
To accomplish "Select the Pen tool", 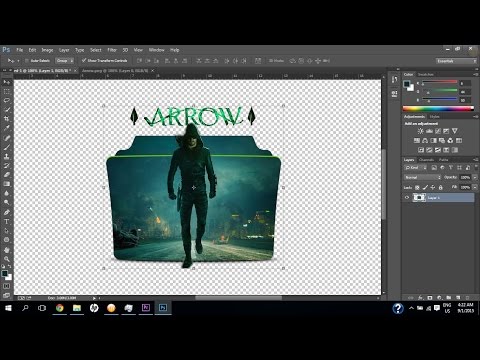I will pos(7,212).
